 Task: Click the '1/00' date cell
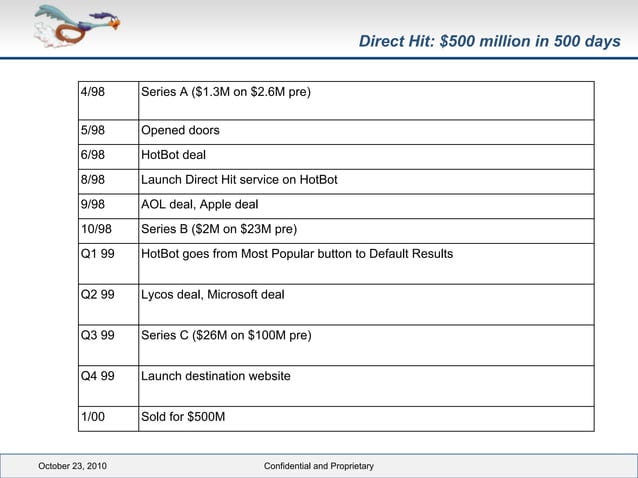108,419
